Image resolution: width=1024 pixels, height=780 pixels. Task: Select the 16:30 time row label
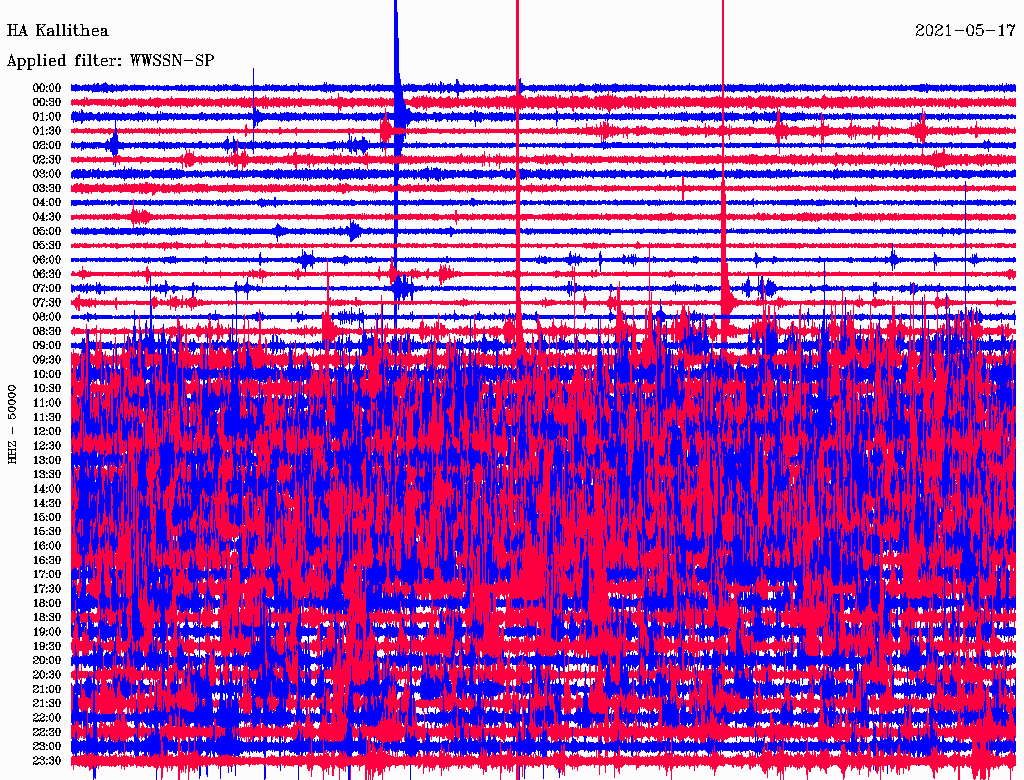[x=47, y=561]
